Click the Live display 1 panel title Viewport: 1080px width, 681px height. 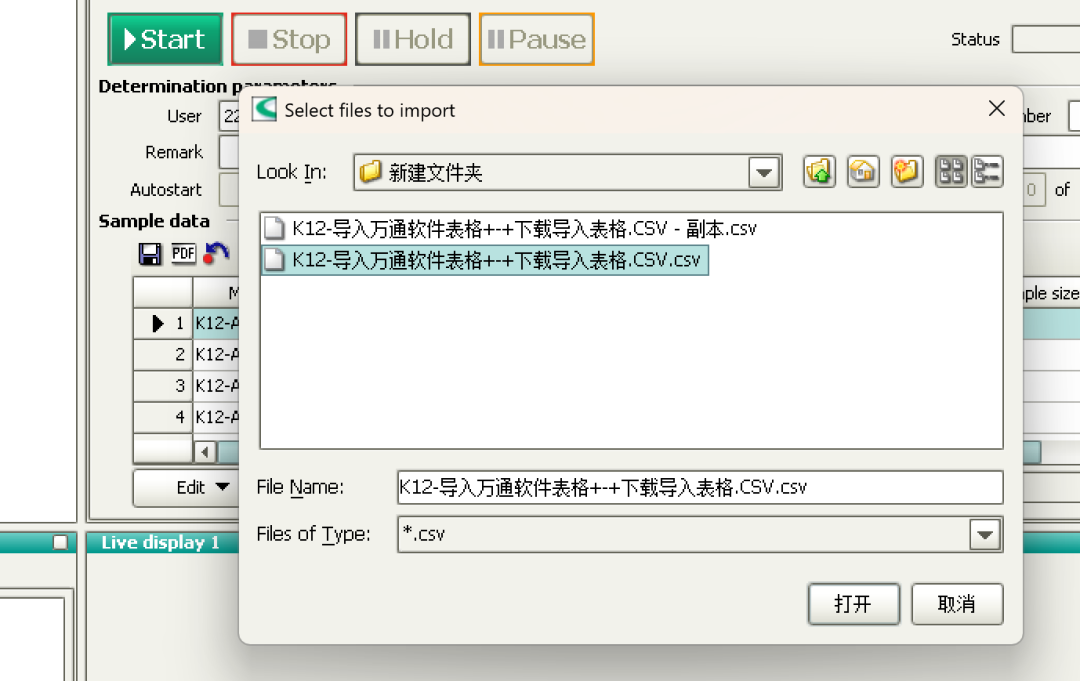160,543
